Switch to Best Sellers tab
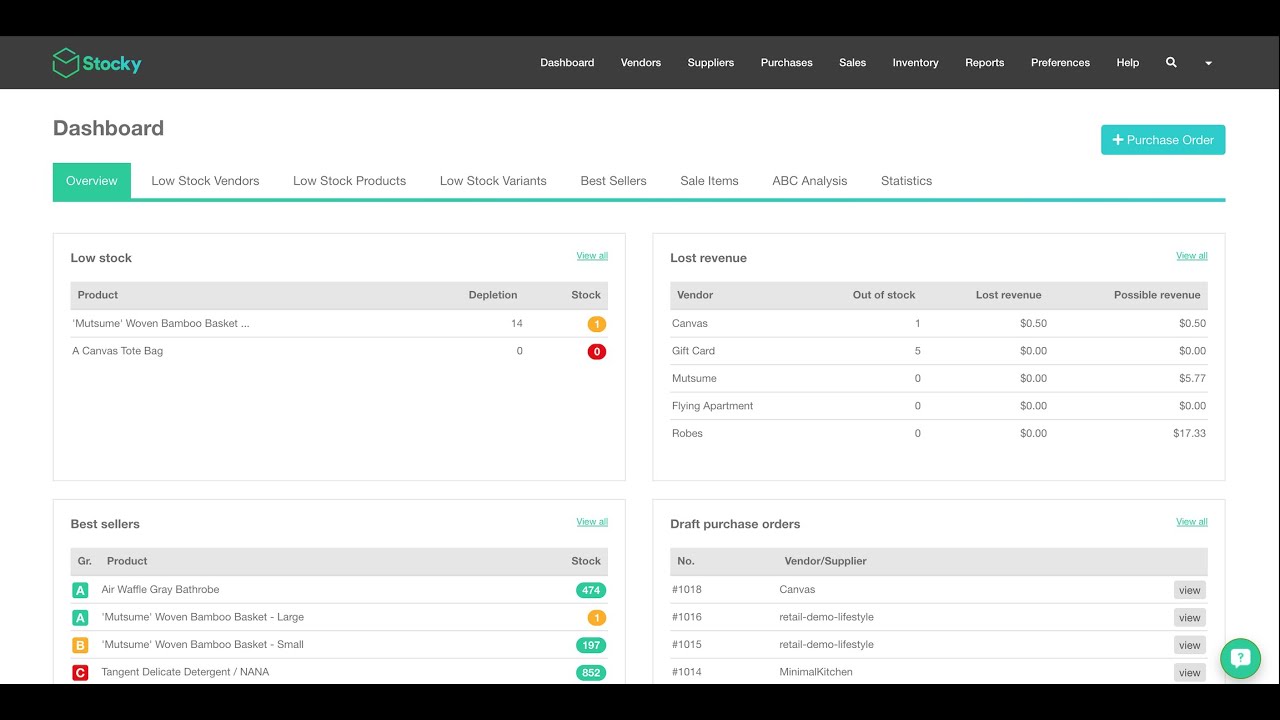This screenshot has height=720, width=1280. coord(613,181)
